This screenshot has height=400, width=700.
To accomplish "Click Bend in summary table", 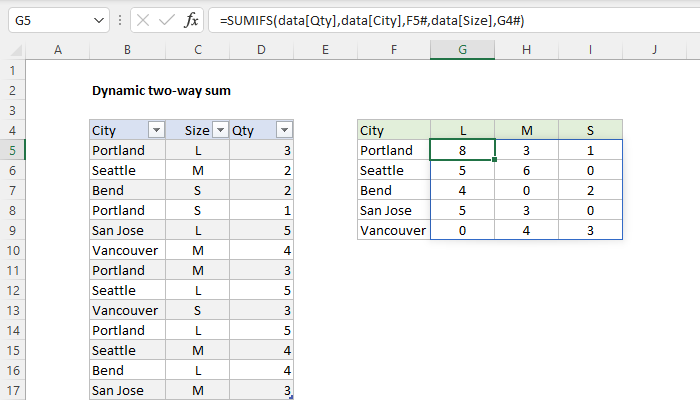I will click(x=394, y=190).
